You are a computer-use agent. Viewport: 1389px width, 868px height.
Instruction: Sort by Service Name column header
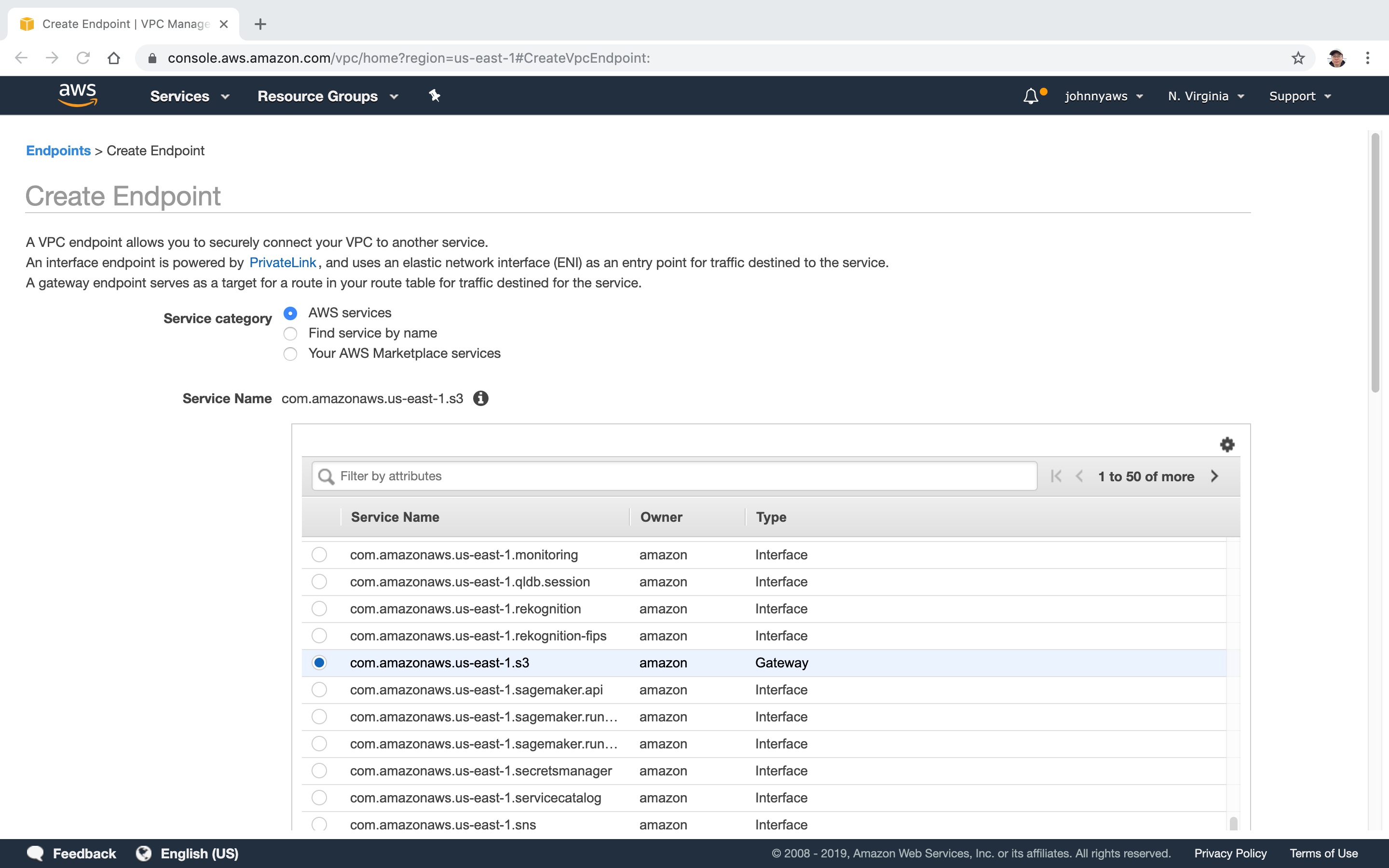tap(395, 516)
